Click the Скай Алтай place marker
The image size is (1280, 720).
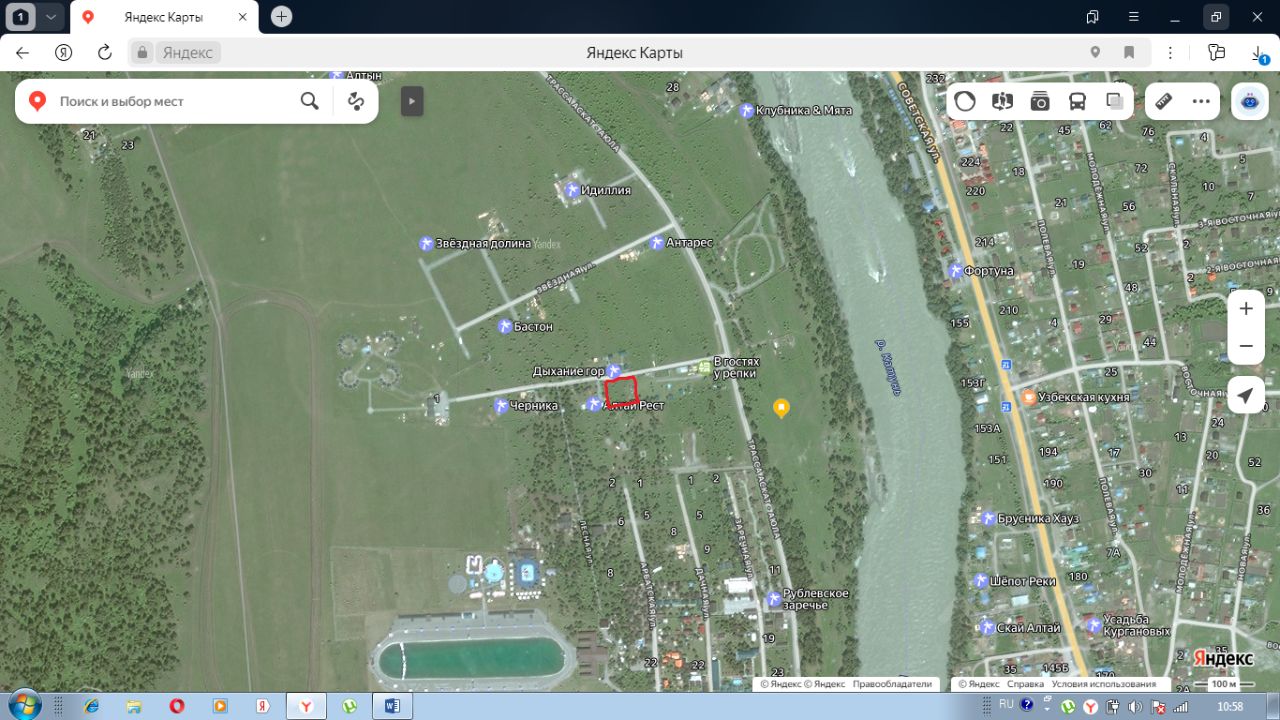[987, 628]
